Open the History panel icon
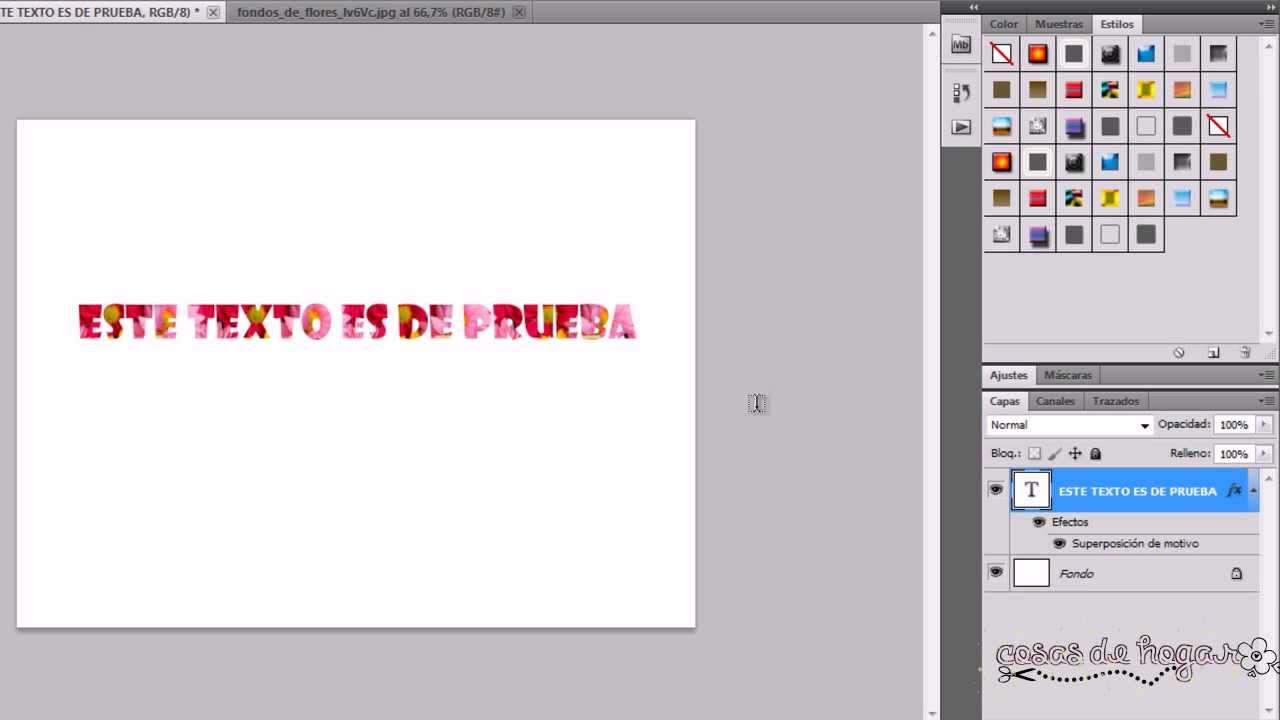 [961, 92]
